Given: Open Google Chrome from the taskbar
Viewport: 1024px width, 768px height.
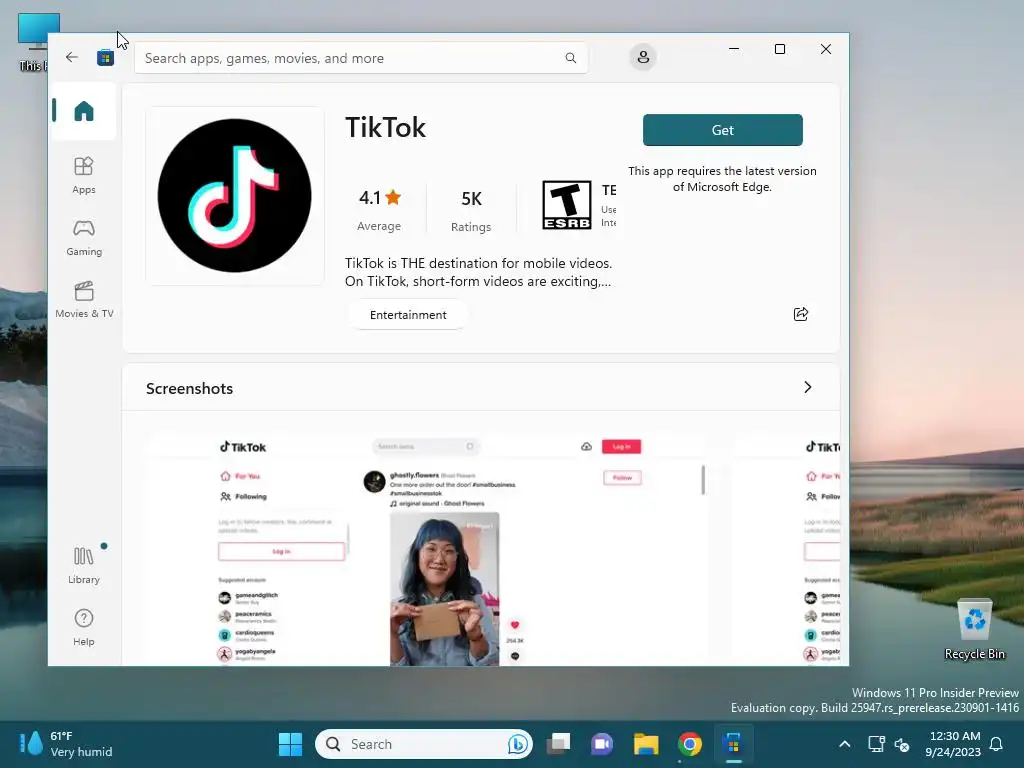Looking at the screenshot, I should (690, 744).
